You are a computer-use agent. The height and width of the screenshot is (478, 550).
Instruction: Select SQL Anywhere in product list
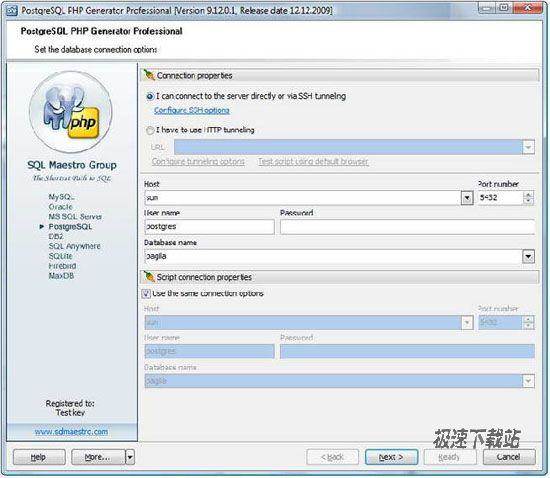pyautogui.click(x=74, y=246)
